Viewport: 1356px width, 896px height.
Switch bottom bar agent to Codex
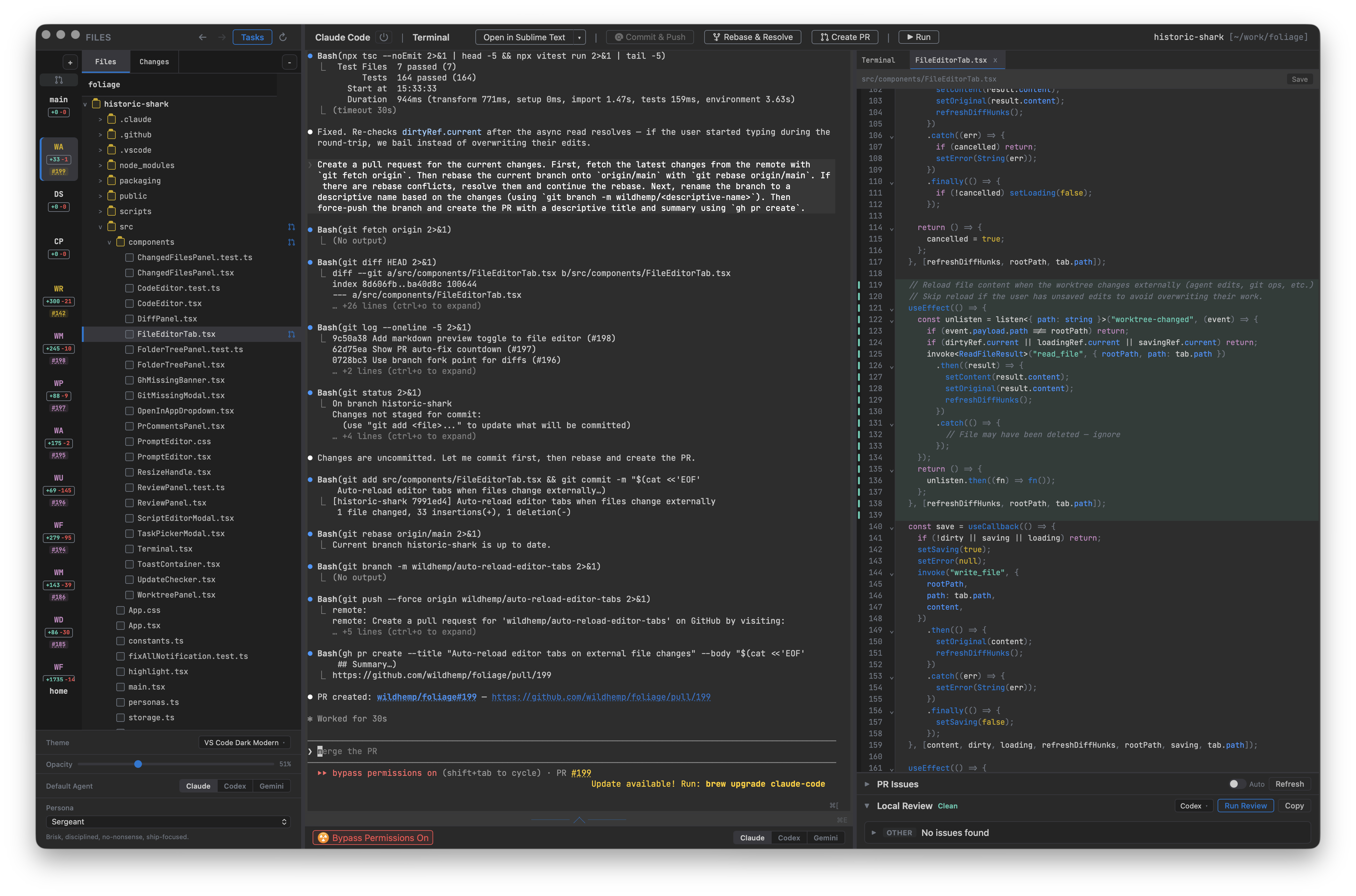tap(788, 838)
